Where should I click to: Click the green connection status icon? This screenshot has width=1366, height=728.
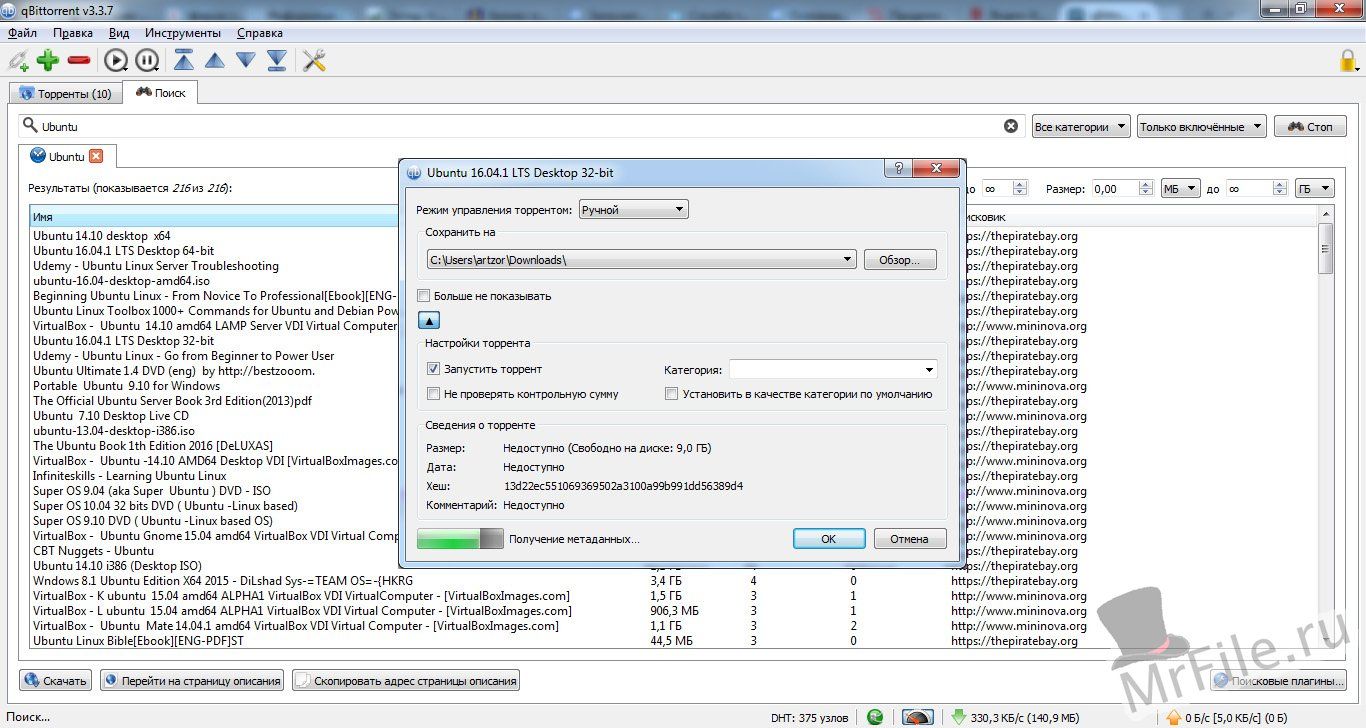[x=875, y=717]
